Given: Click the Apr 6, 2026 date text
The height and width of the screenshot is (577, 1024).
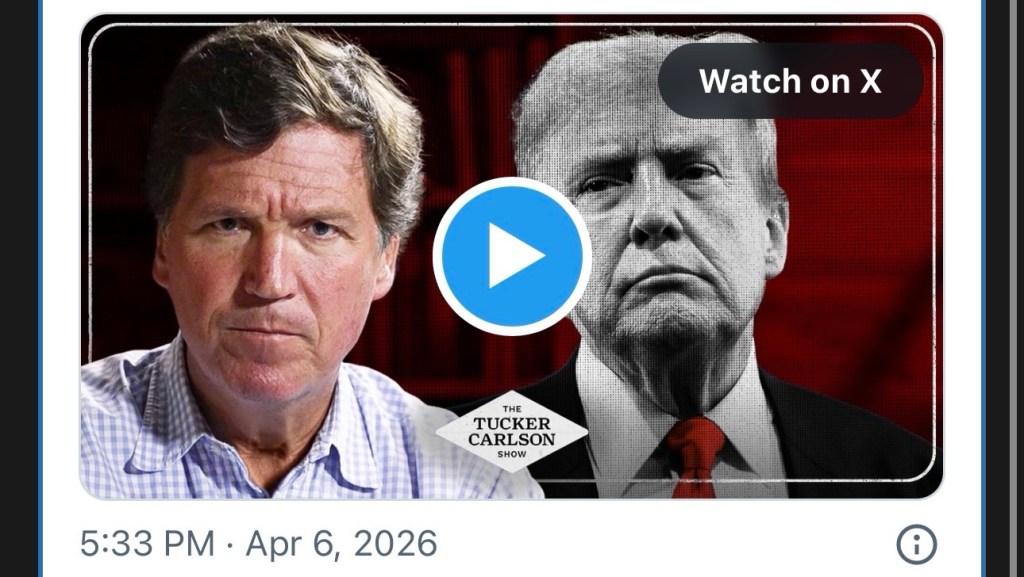Looking at the screenshot, I should [342, 544].
